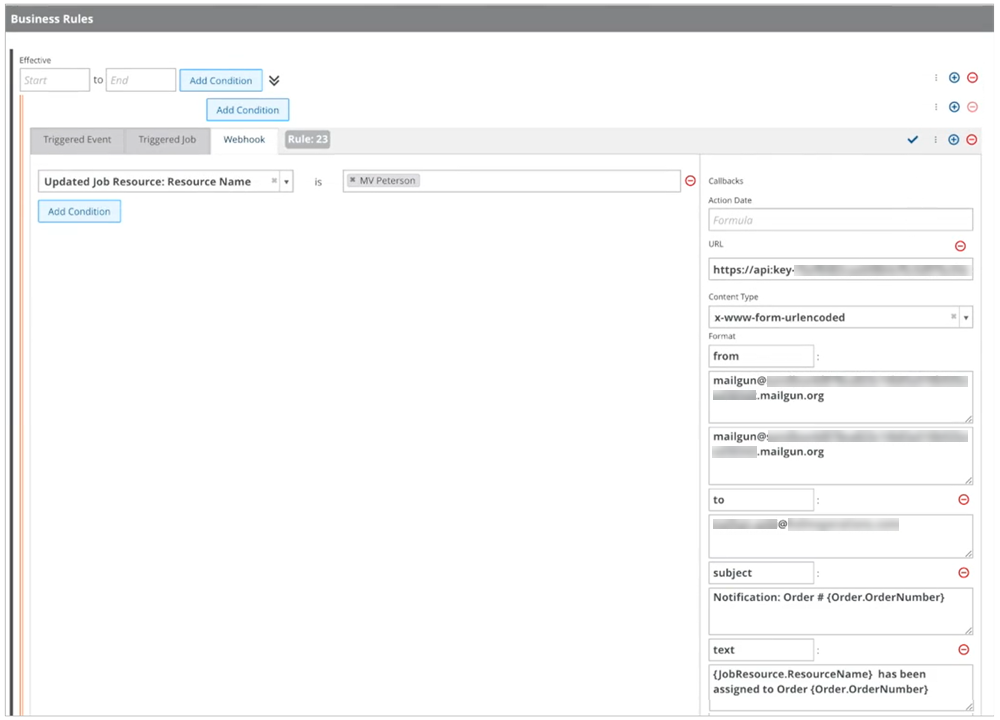This screenshot has width=1000, height=720.
Task: Click the plus icon in the second condition row
Action: (x=954, y=107)
